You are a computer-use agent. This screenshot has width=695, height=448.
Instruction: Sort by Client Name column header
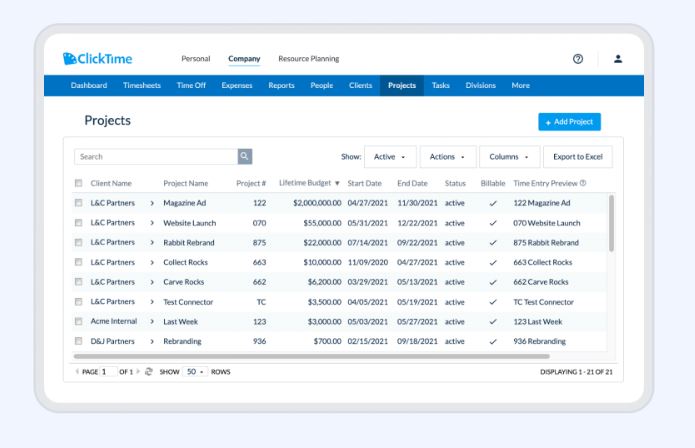(111, 183)
